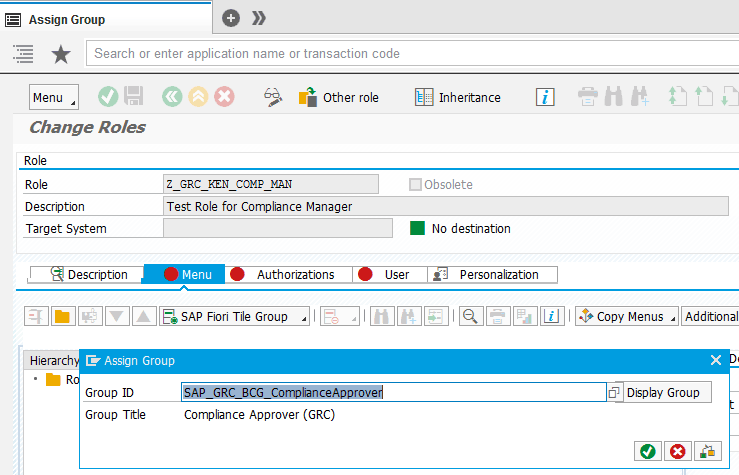This screenshot has height=475, width=739.
Task: Click the red Cancel icon in dialog
Action: pyautogui.click(x=677, y=451)
